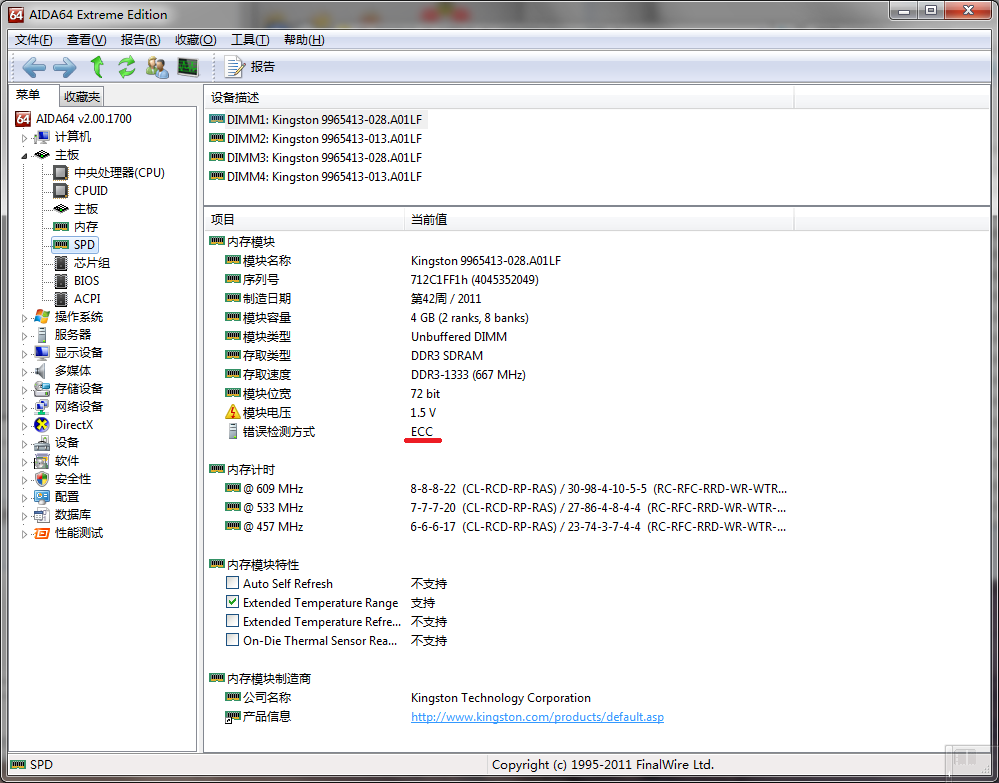Go forward with the right arrow toolbar icon

click(x=64, y=67)
